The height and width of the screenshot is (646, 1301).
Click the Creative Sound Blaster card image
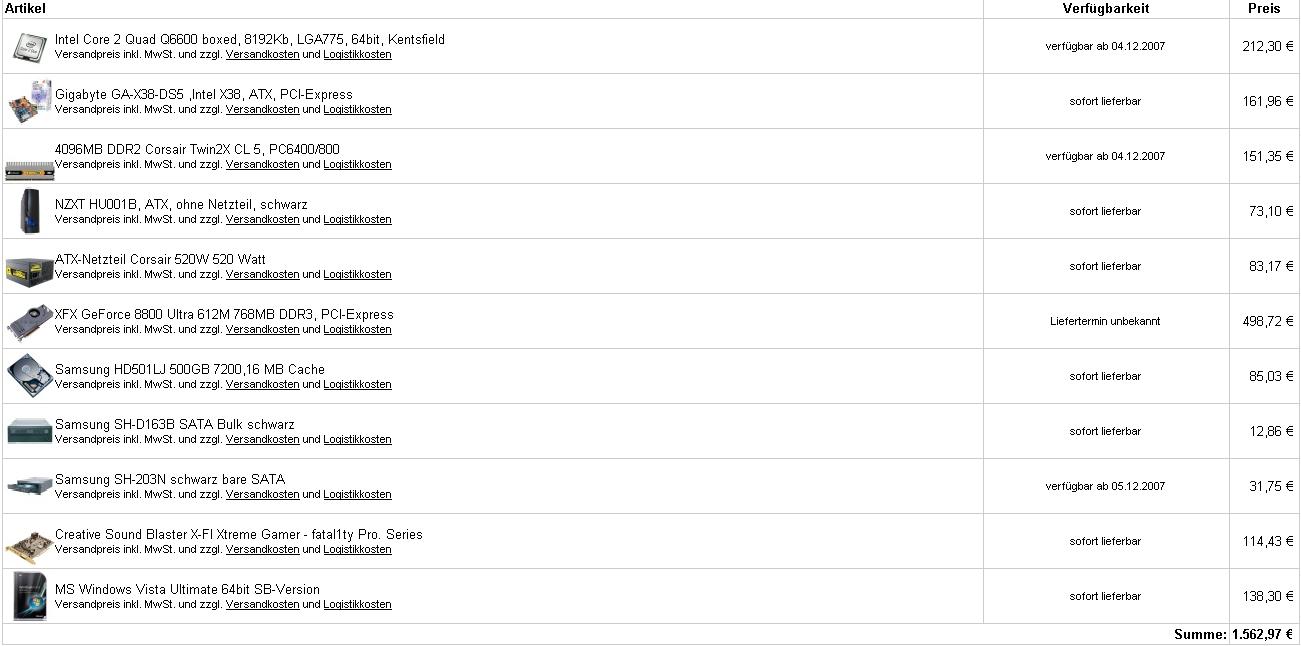(30, 545)
